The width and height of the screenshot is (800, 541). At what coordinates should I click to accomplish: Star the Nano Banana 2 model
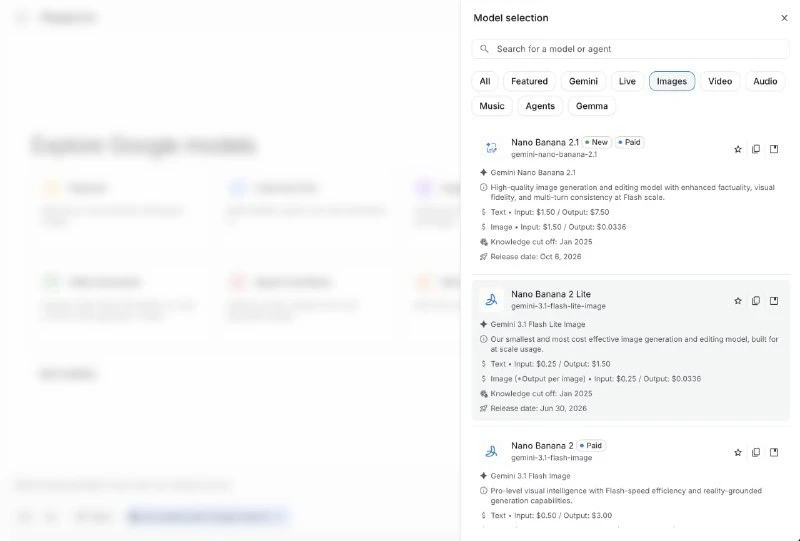coord(738,452)
